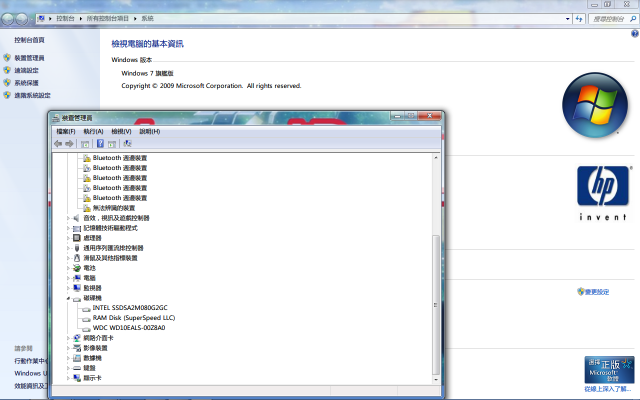Expand the 通用序列匯流排控制器 node
Image resolution: width=640 pixels, height=400 pixels.
68,248
